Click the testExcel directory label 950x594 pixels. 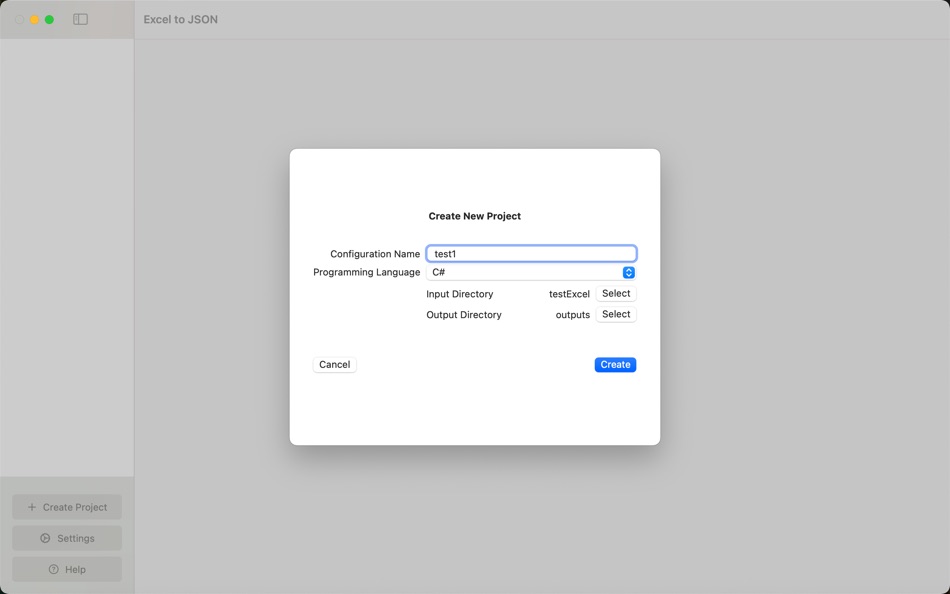[x=570, y=293]
